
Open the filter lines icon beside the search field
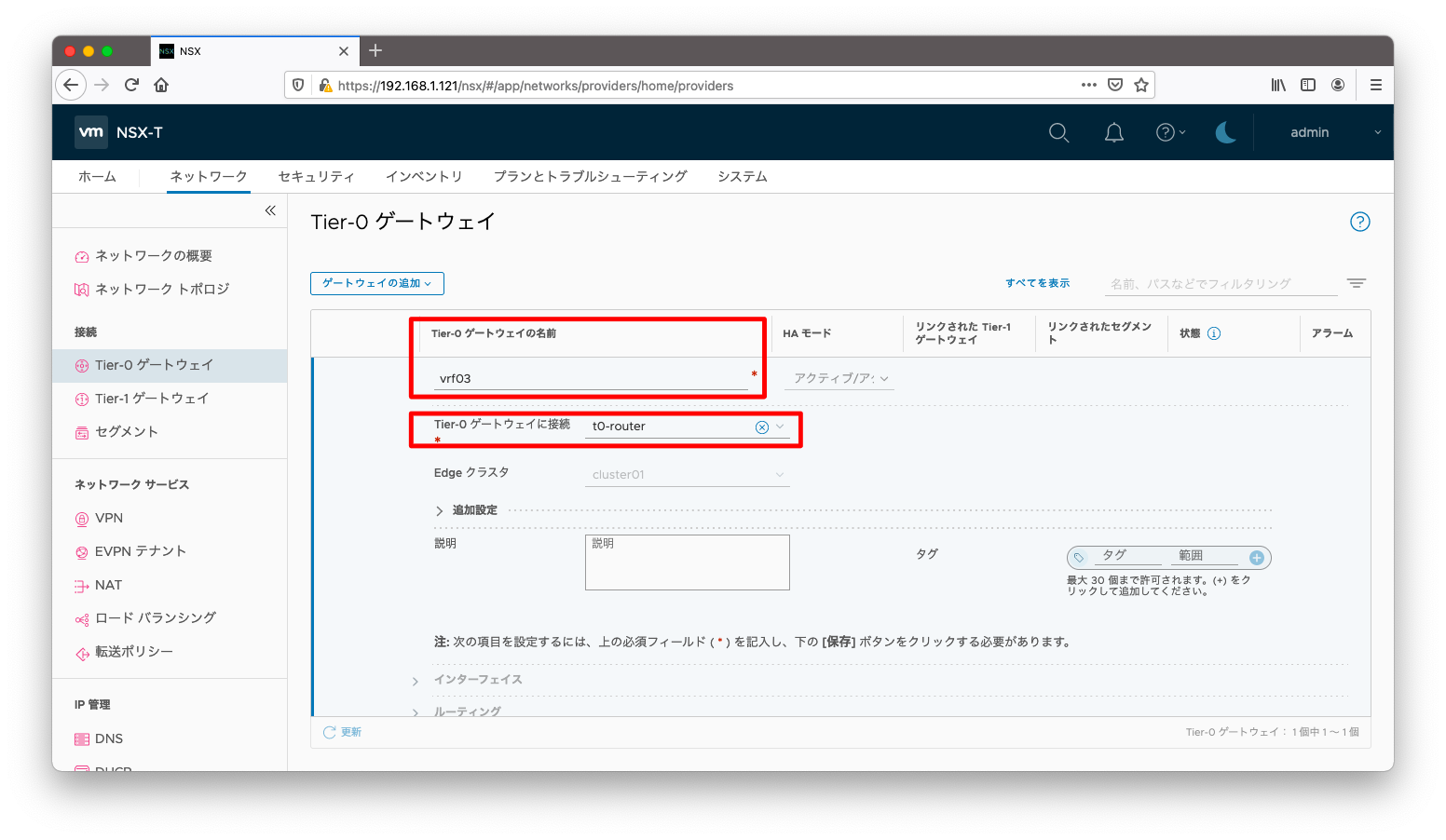[x=1357, y=283]
